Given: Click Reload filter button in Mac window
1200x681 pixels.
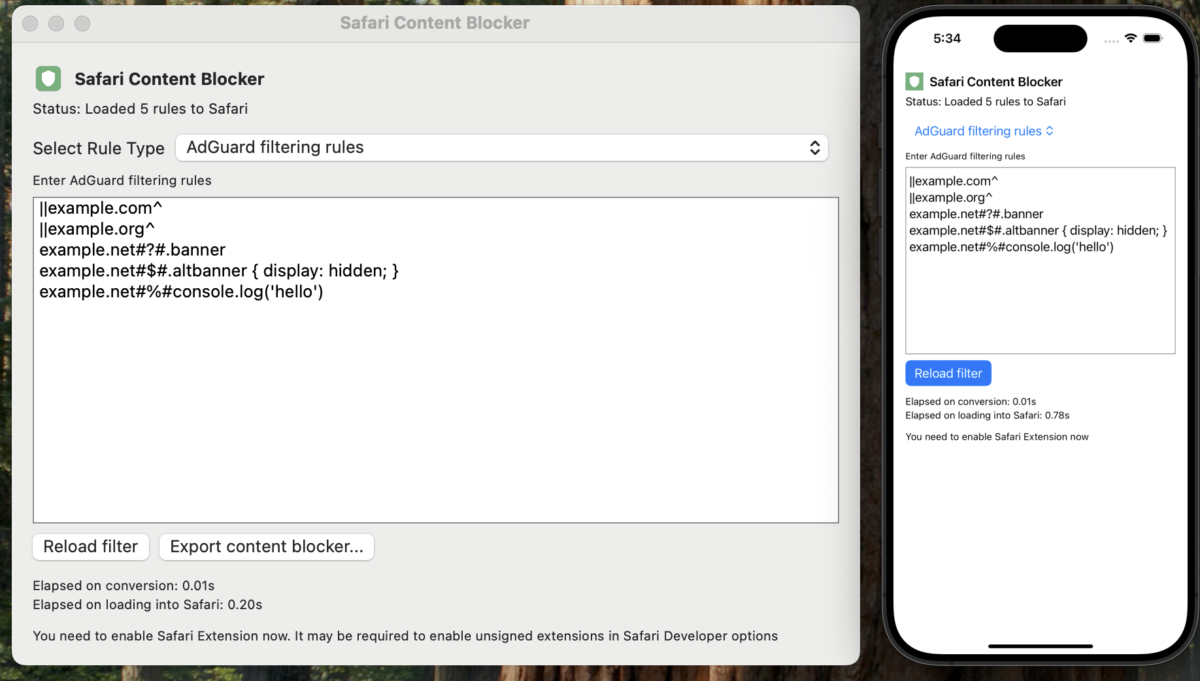Looking at the screenshot, I should click(x=91, y=547).
